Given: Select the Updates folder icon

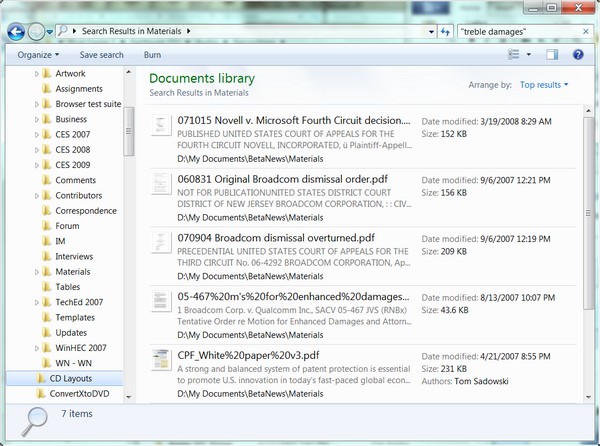Looking at the screenshot, I should [46, 333].
